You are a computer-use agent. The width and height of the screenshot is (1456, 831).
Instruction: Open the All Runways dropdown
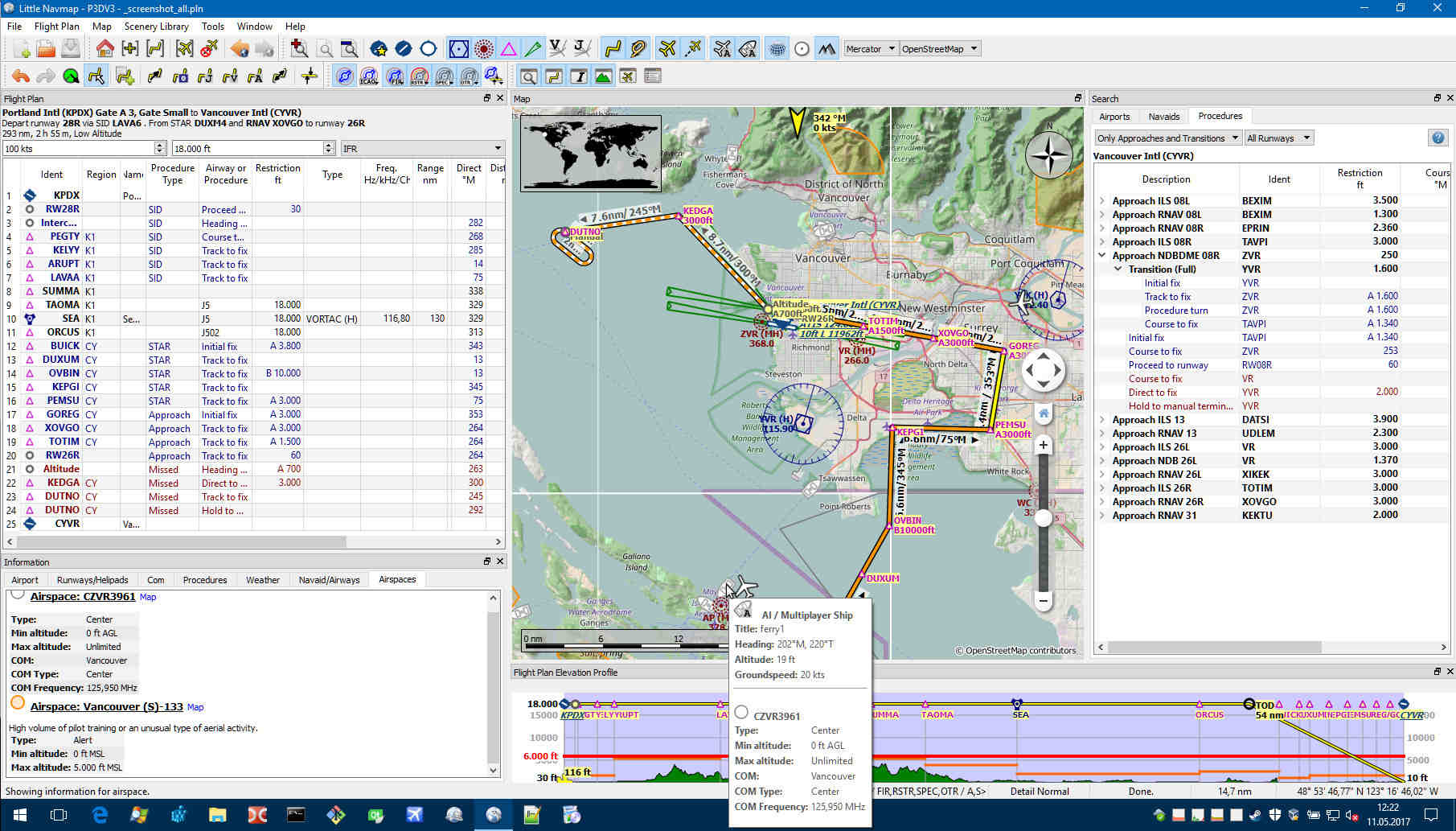pos(1278,138)
